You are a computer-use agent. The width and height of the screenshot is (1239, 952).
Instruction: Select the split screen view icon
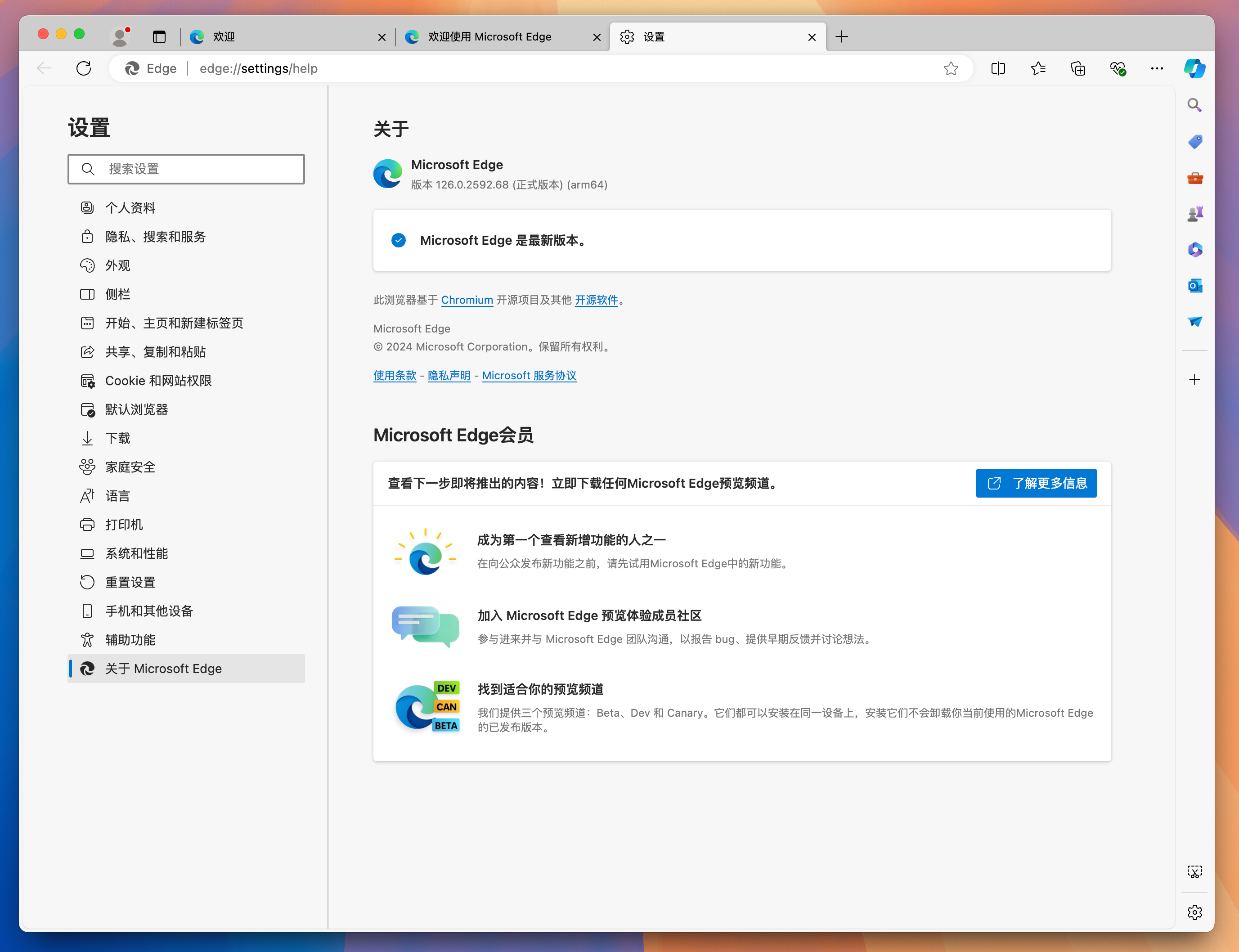pos(998,68)
